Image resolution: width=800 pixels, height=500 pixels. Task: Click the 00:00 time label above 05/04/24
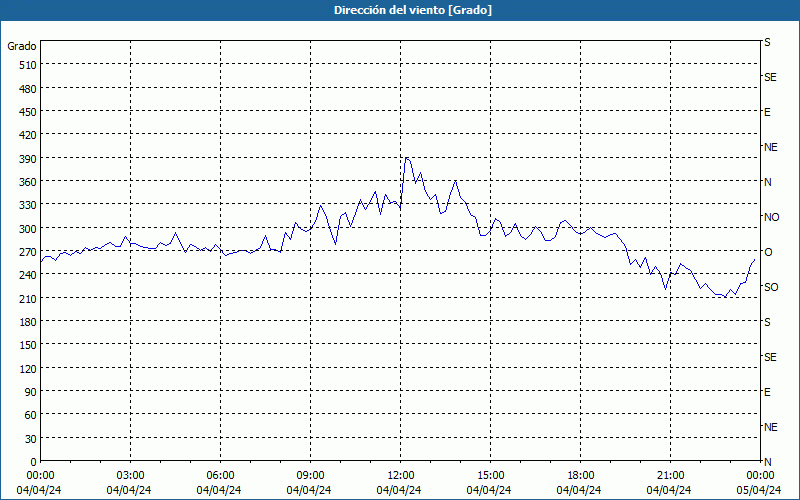point(761,476)
